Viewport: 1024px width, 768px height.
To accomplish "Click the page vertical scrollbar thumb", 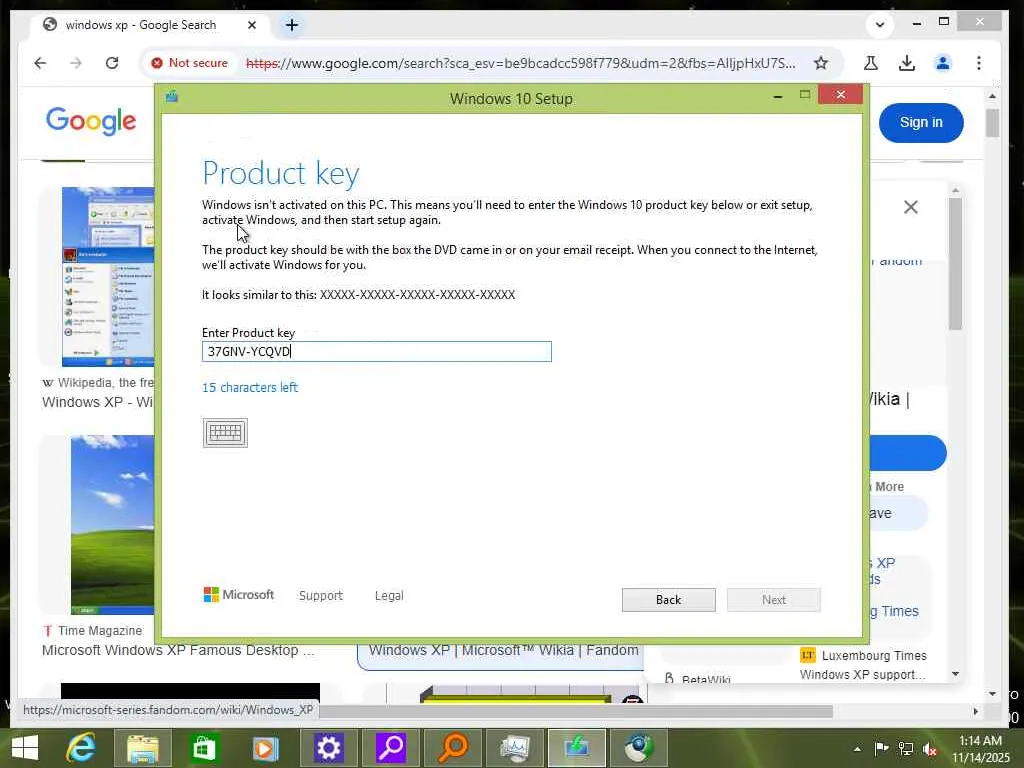I will click(993, 123).
